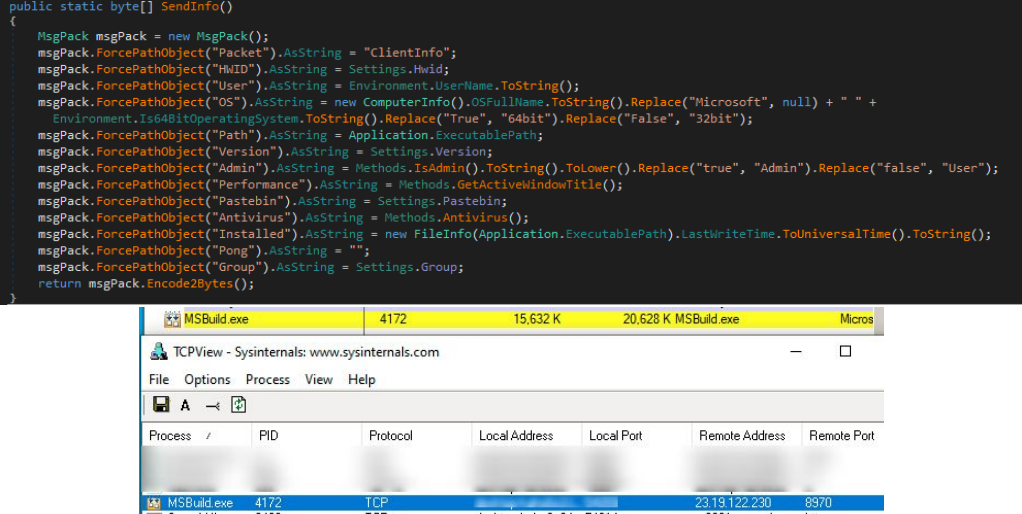The width and height of the screenshot is (1022, 514).
Task: Click Encode2Bytes call in return statement
Action: [190, 283]
